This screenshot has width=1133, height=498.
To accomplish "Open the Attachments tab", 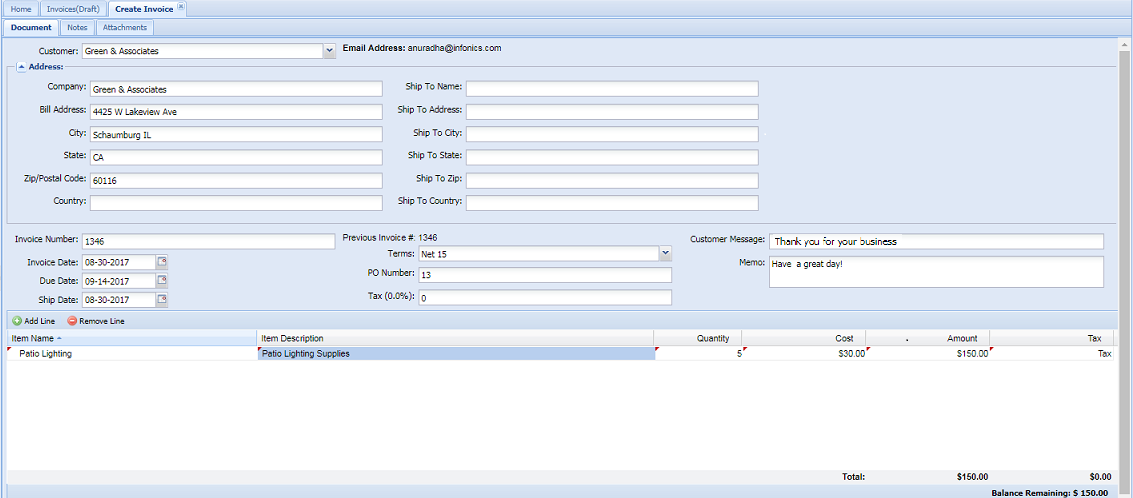I will point(125,28).
